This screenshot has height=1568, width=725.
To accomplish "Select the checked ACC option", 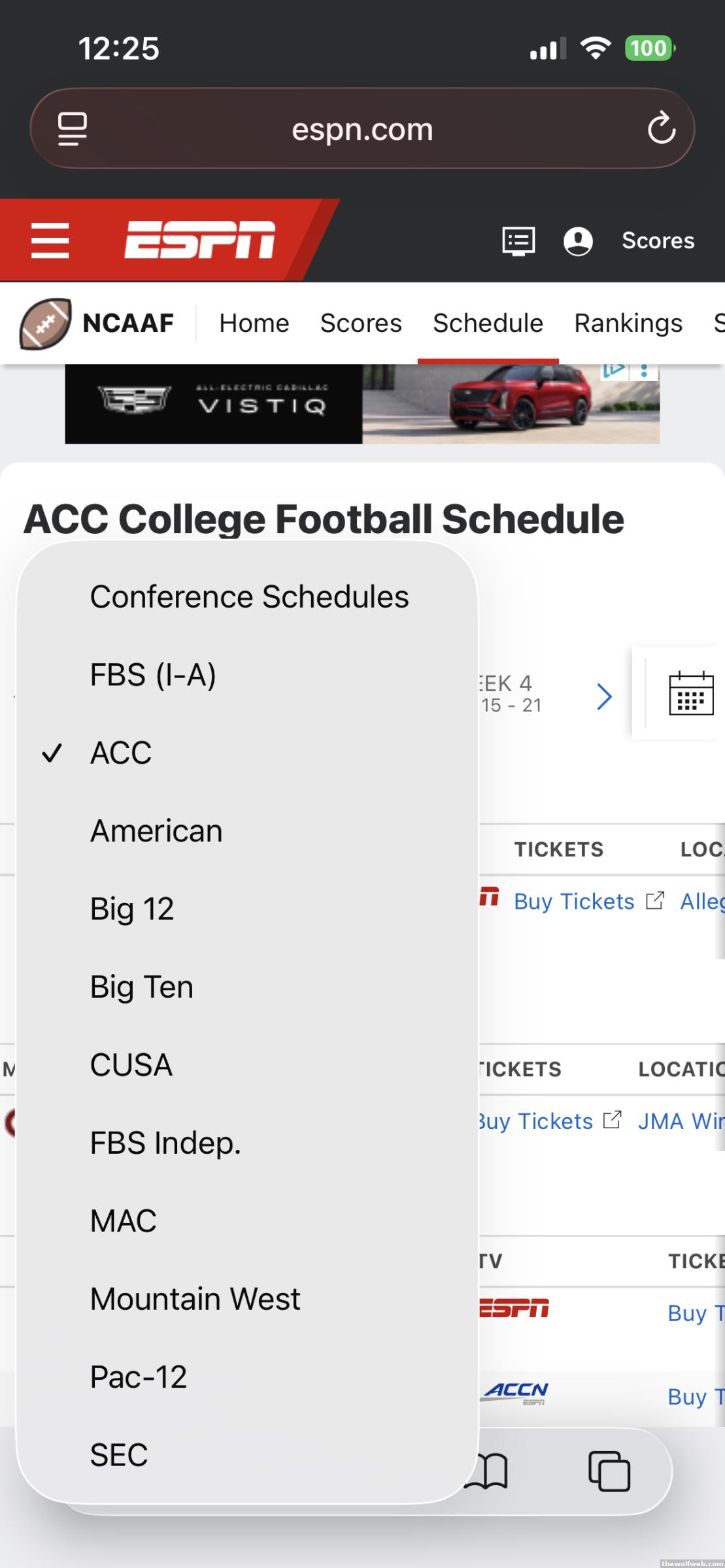I will 121,753.
